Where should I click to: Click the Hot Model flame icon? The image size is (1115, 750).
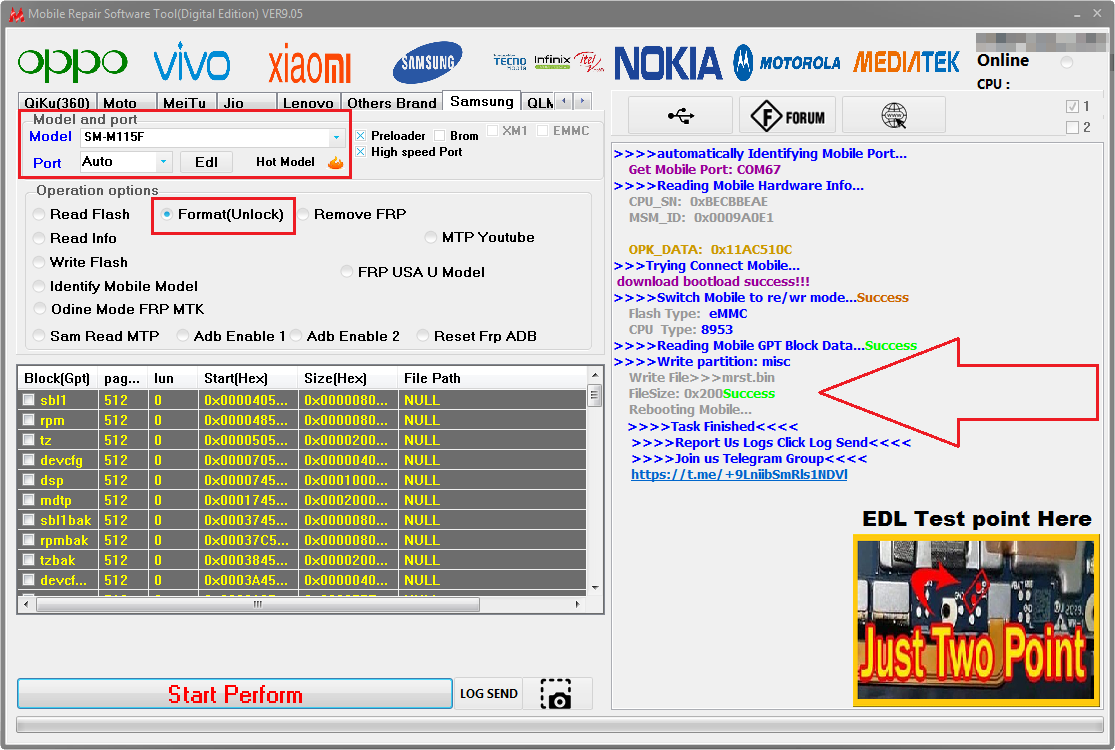pos(336,163)
